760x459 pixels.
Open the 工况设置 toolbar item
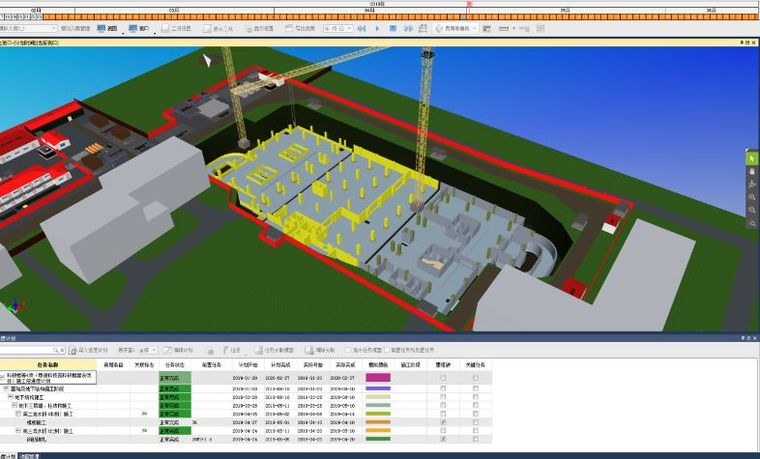pyautogui.click(x=176, y=29)
